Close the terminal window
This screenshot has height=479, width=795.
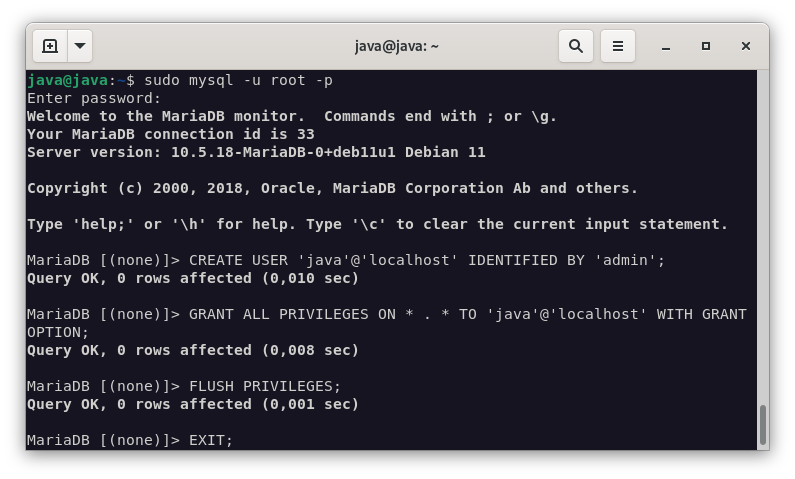click(746, 46)
